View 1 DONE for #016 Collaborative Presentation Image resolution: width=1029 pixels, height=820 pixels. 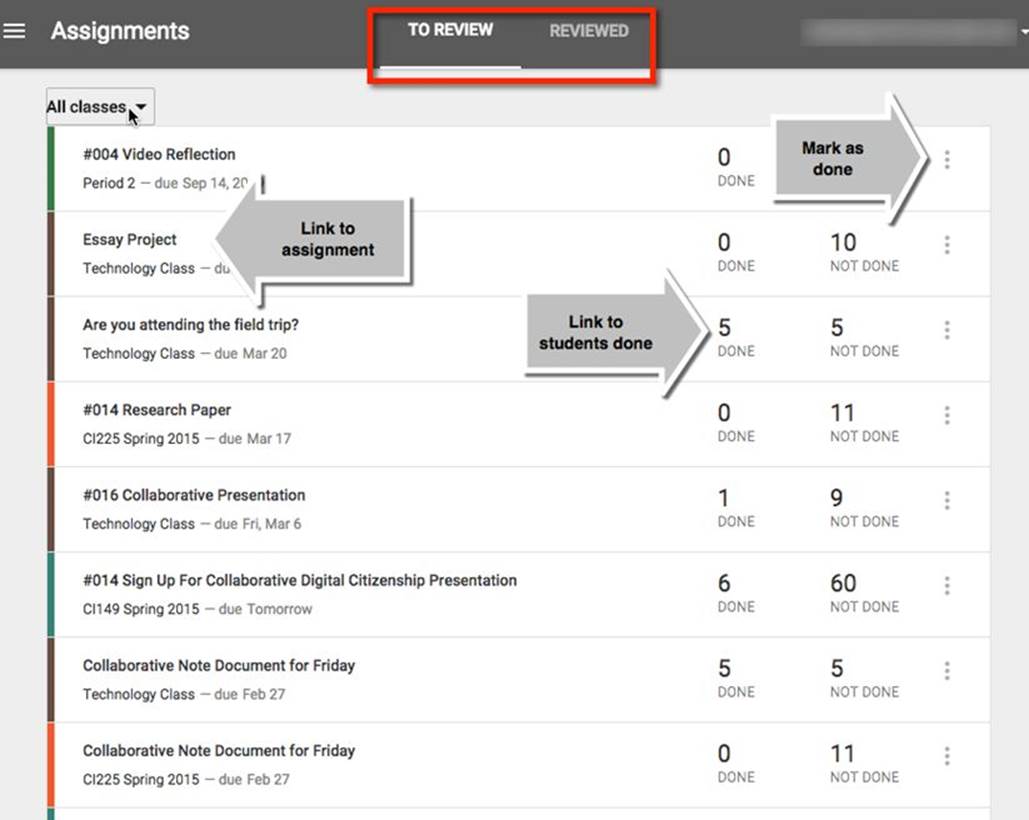pos(736,508)
